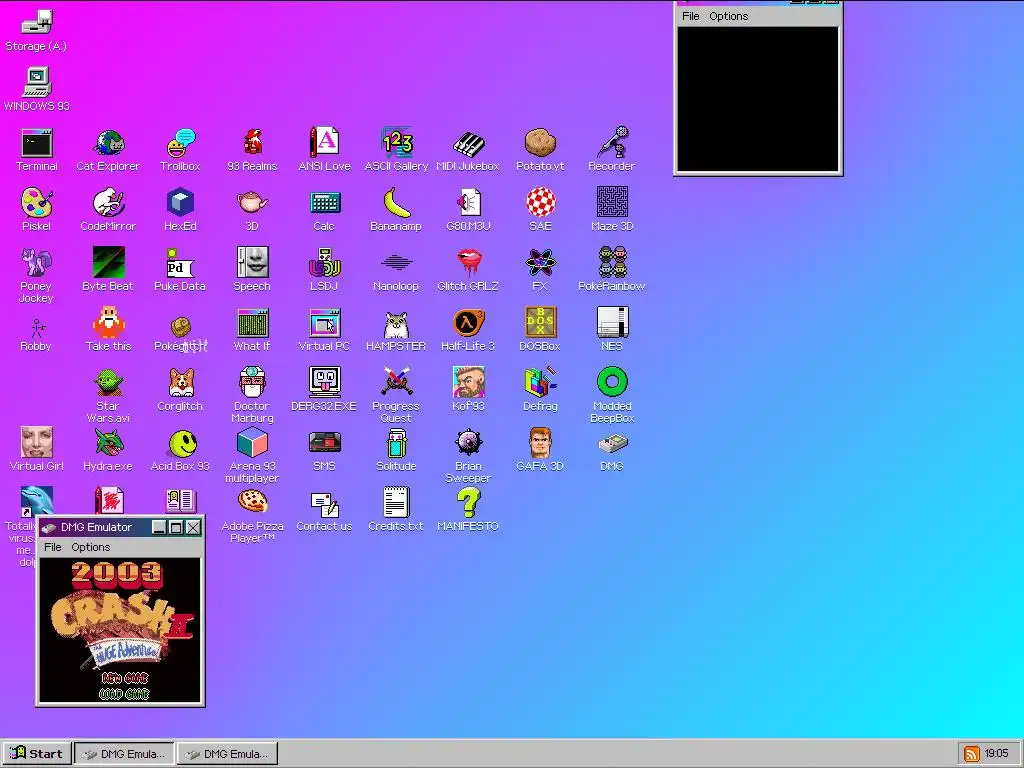Image resolution: width=1024 pixels, height=768 pixels.
Task: Open Maze 3D icon
Action: (612, 210)
